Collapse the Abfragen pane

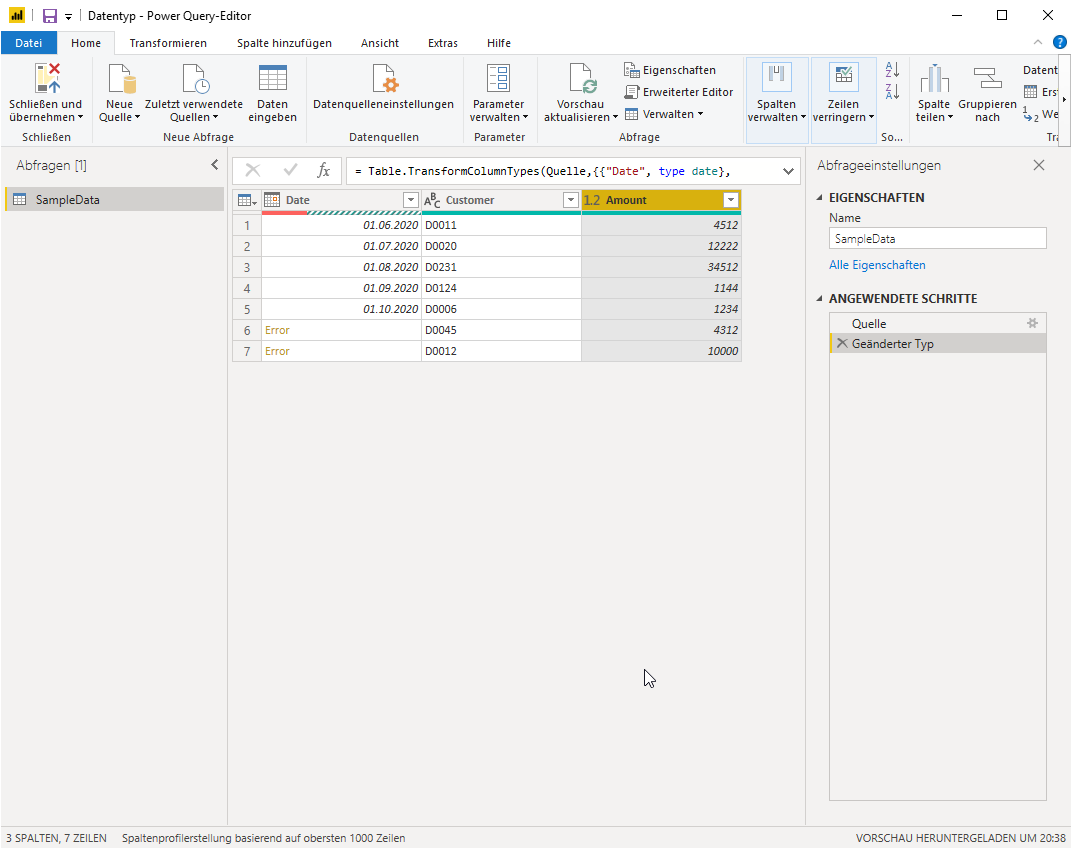[x=215, y=165]
